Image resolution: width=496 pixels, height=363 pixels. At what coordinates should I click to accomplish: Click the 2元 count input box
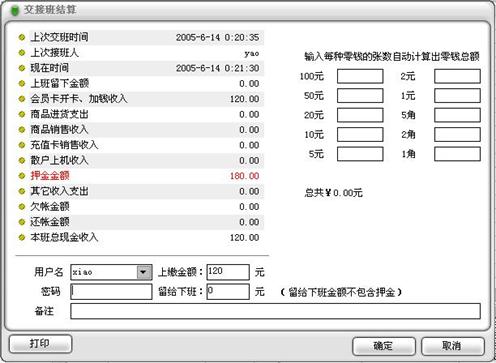(x=457, y=76)
